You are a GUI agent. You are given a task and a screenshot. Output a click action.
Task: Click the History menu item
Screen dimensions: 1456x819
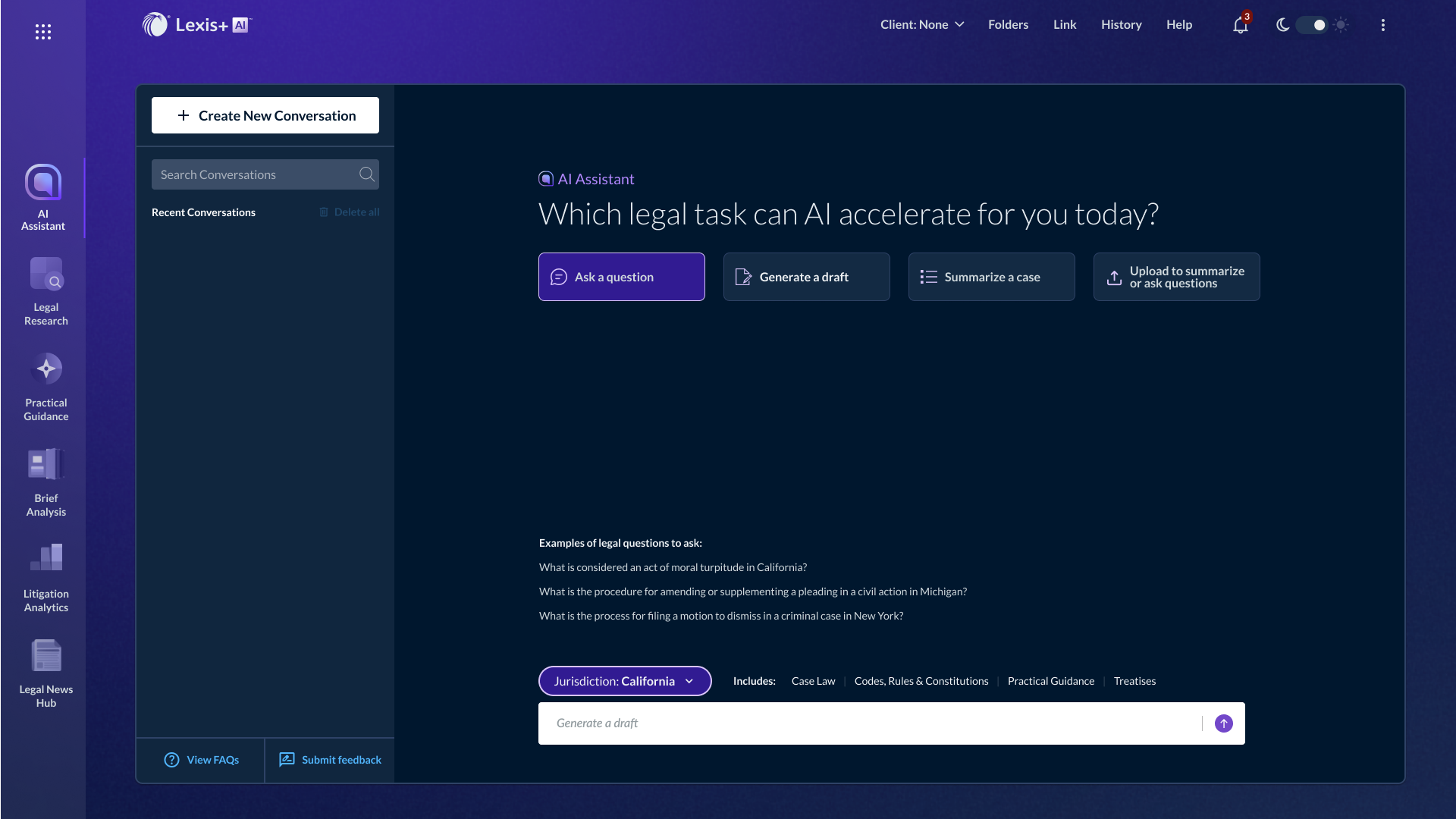(x=1121, y=24)
